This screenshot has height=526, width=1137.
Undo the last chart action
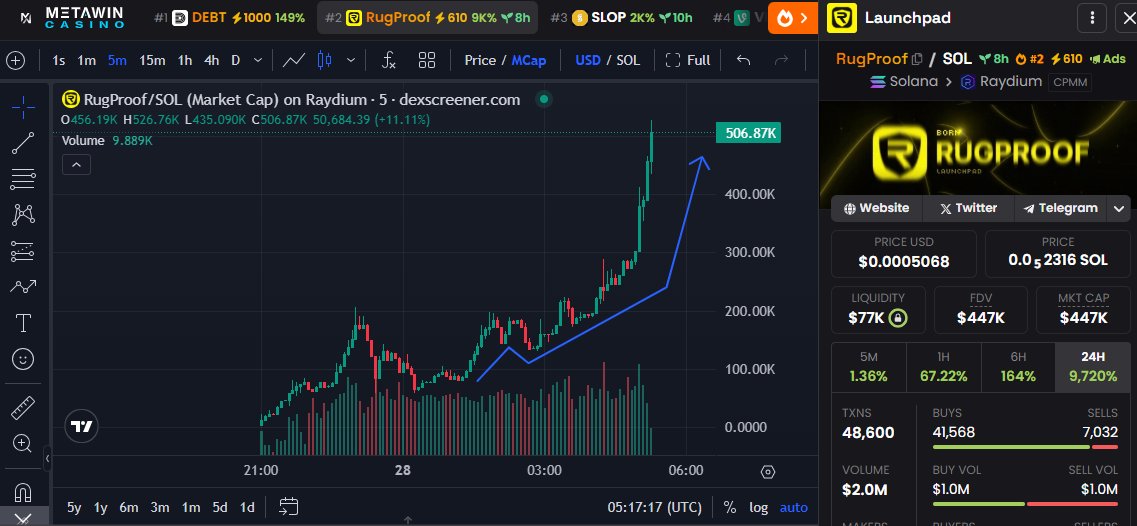tap(743, 60)
